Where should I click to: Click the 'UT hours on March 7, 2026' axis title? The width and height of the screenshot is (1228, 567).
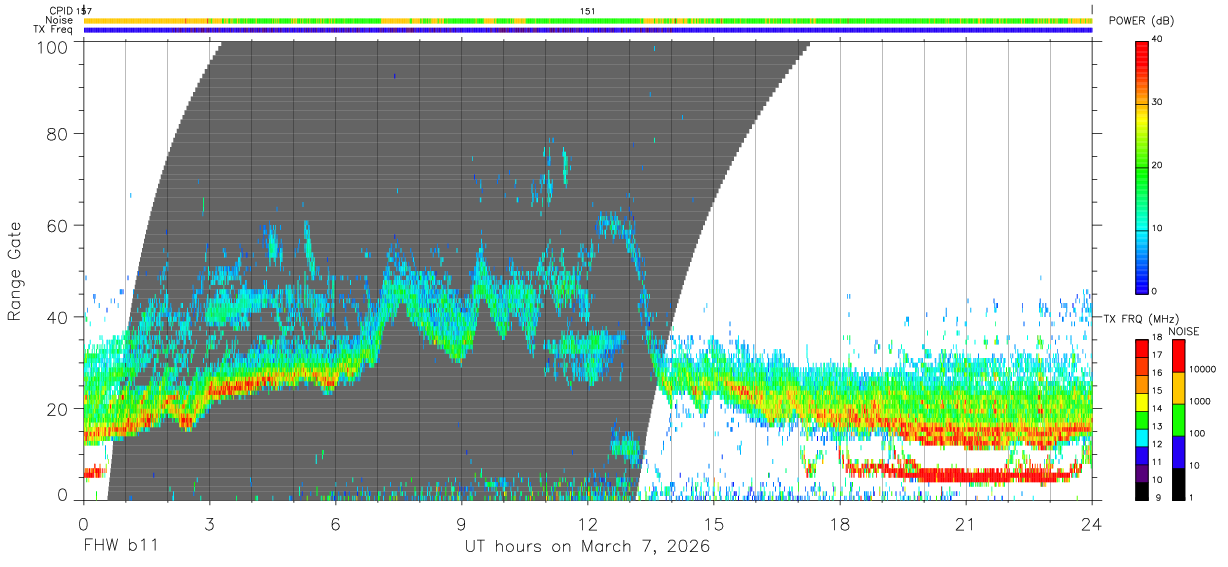coord(587,547)
